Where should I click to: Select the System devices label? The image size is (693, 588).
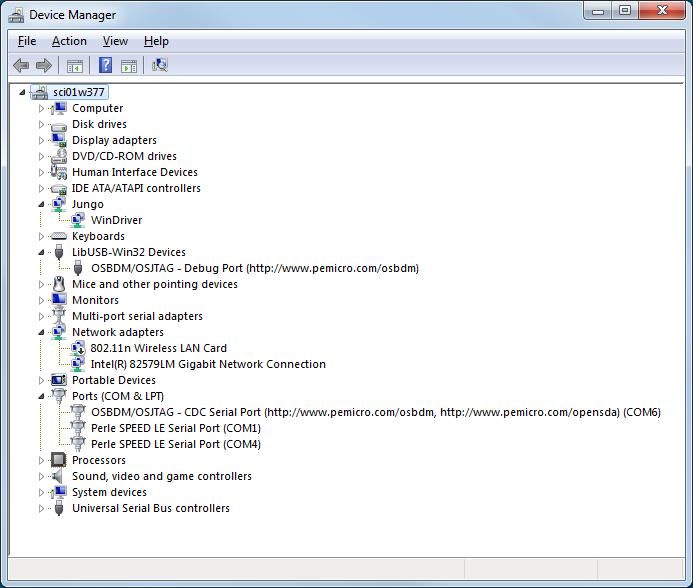pos(110,492)
